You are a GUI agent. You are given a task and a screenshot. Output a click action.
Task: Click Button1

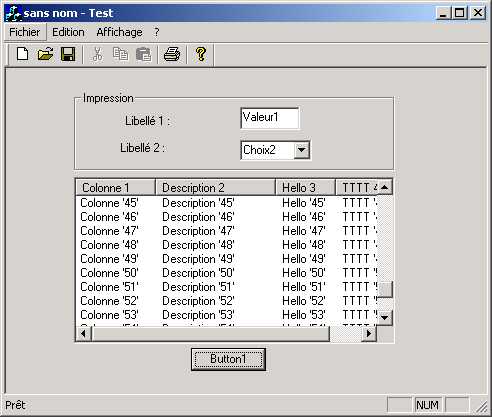[x=228, y=359]
